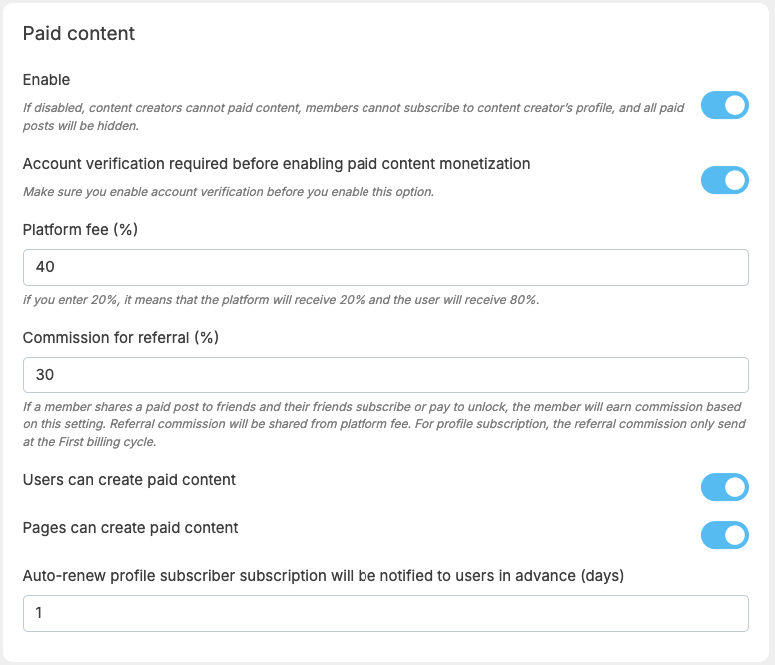
Task: Click the 'Make sure you enable account verification' hint
Action: 228,192
